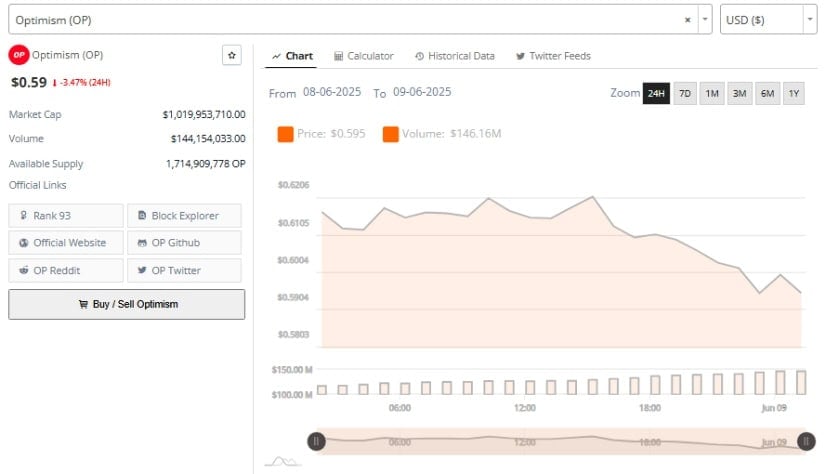Switch to the Calculator tab
The height and width of the screenshot is (474, 825).
click(364, 56)
